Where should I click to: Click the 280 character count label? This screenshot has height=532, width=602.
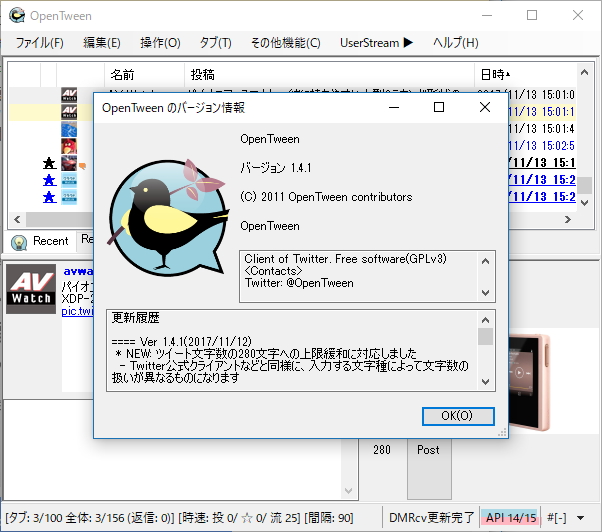tap(382, 449)
